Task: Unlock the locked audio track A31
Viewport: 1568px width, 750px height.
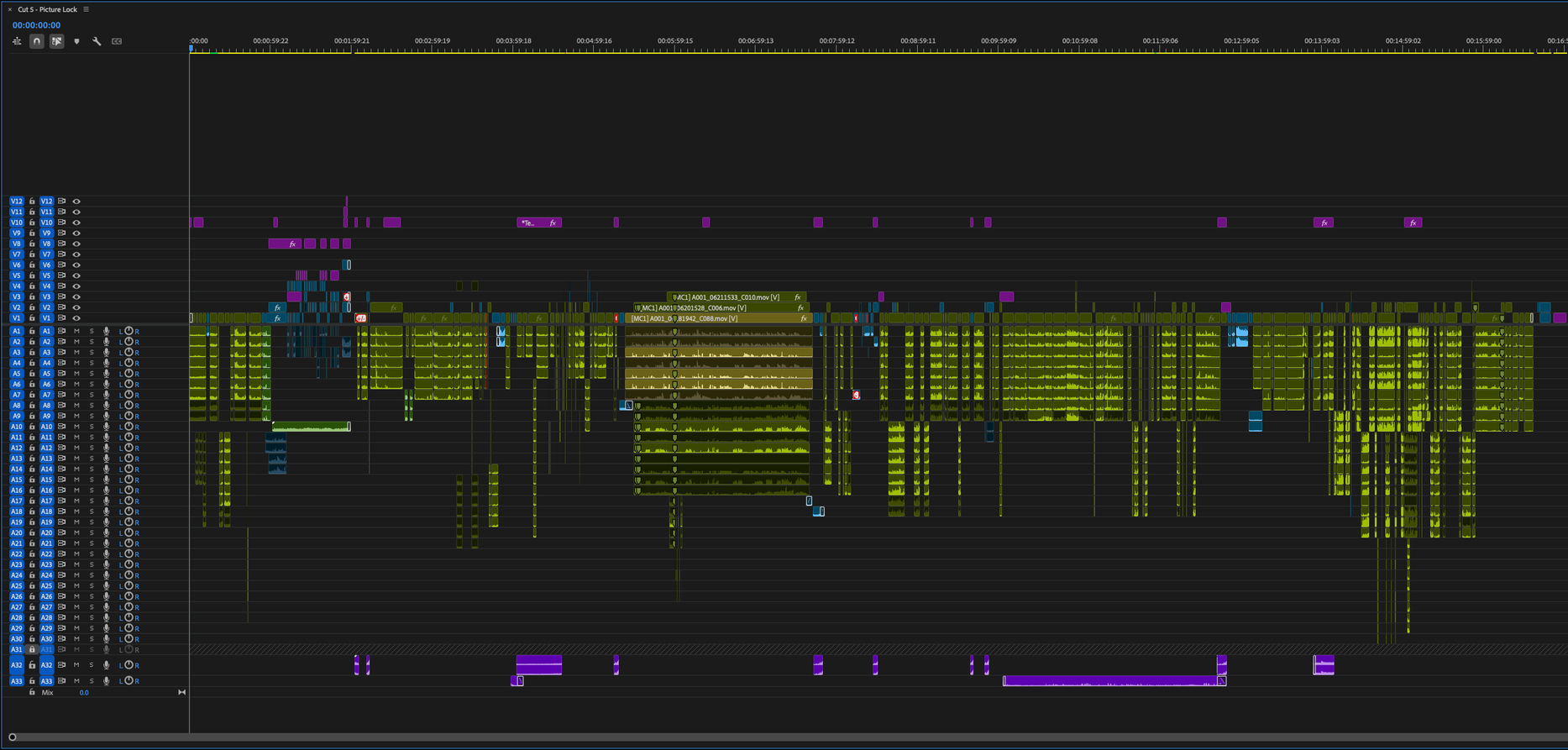Action: pos(32,649)
